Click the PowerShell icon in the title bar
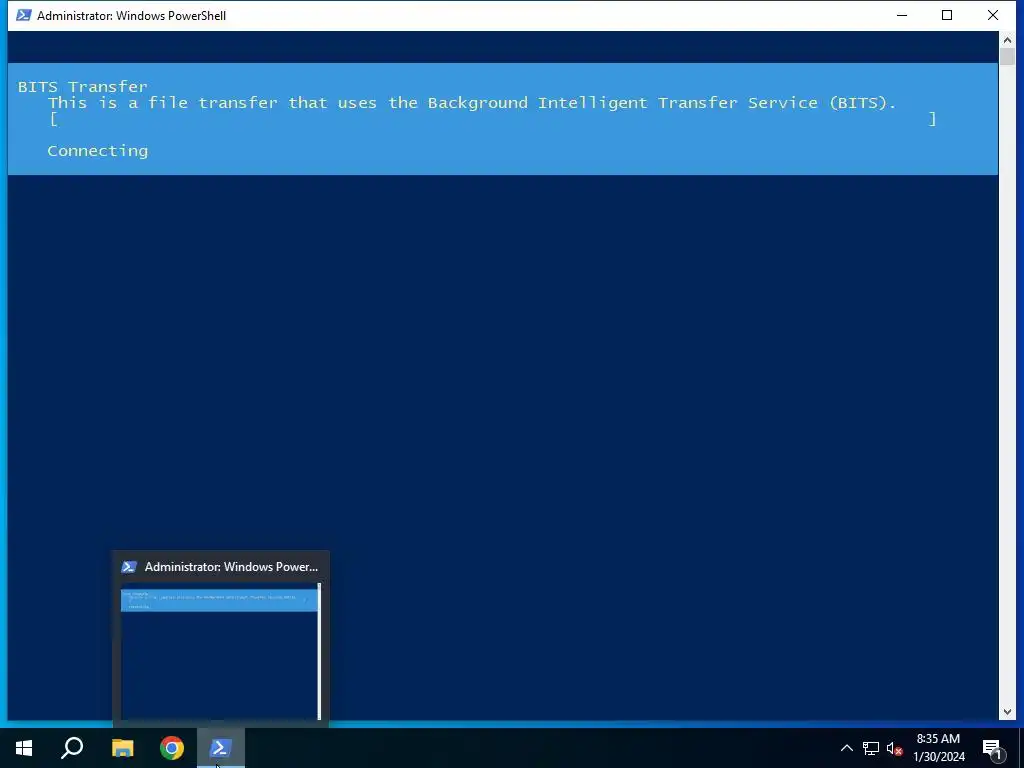This screenshot has height=768, width=1024. [24, 15]
